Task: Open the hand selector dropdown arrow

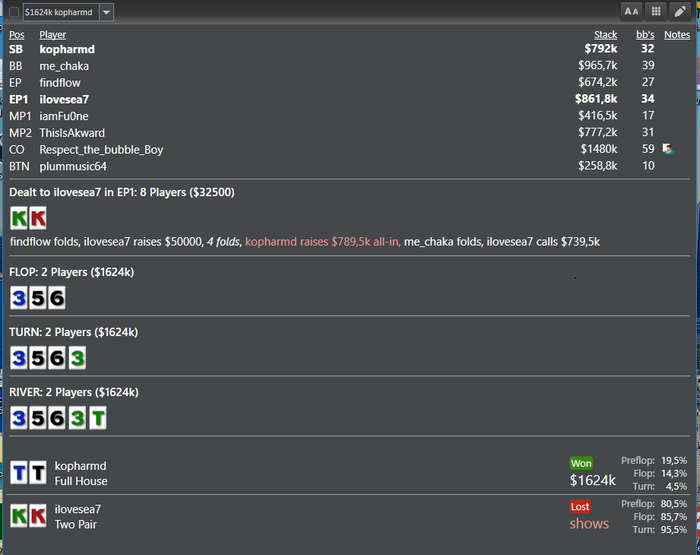Action: coord(106,12)
